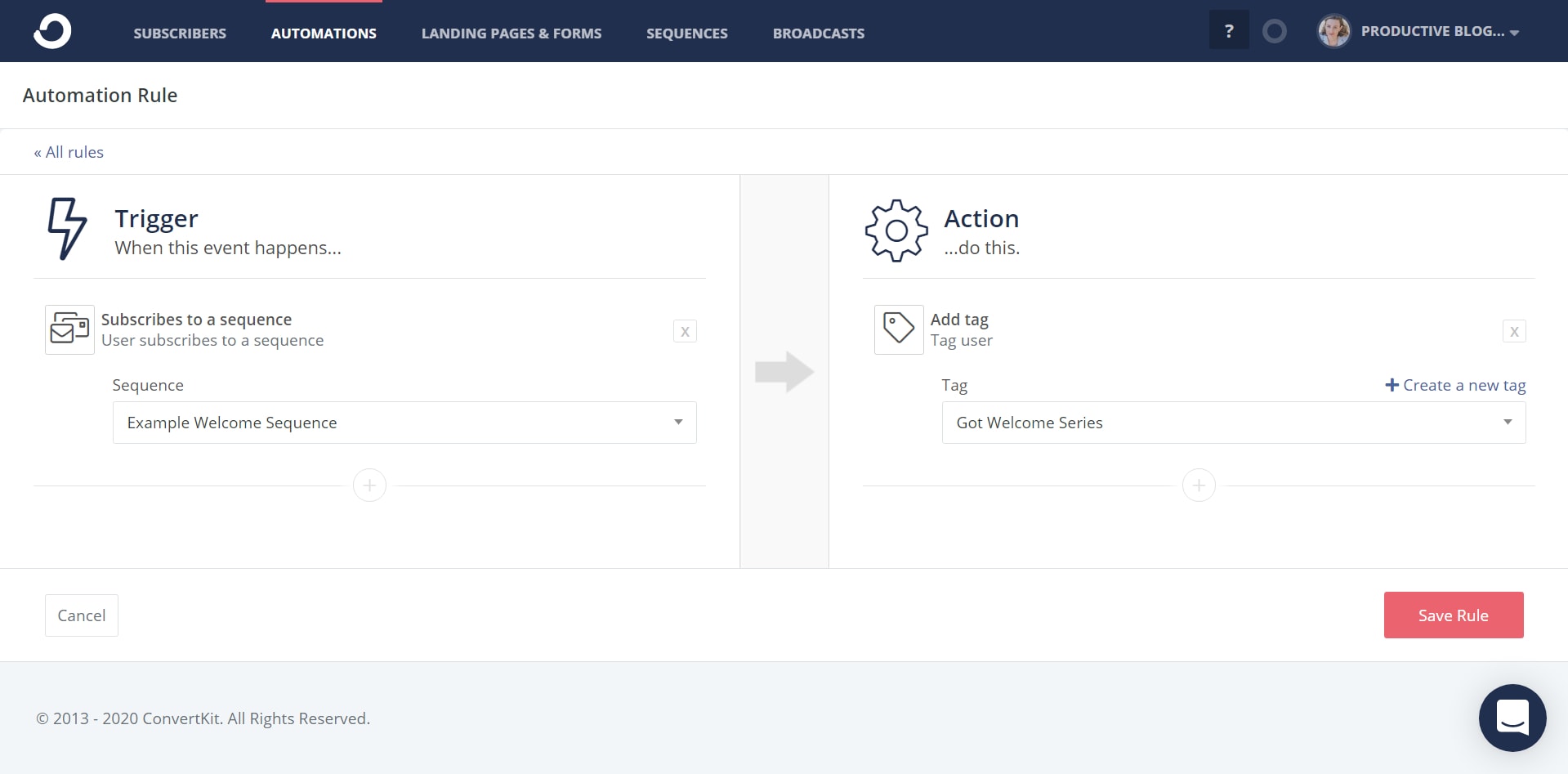The width and height of the screenshot is (1568, 774).
Task: Click the Tag field label
Action: (x=954, y=385)
